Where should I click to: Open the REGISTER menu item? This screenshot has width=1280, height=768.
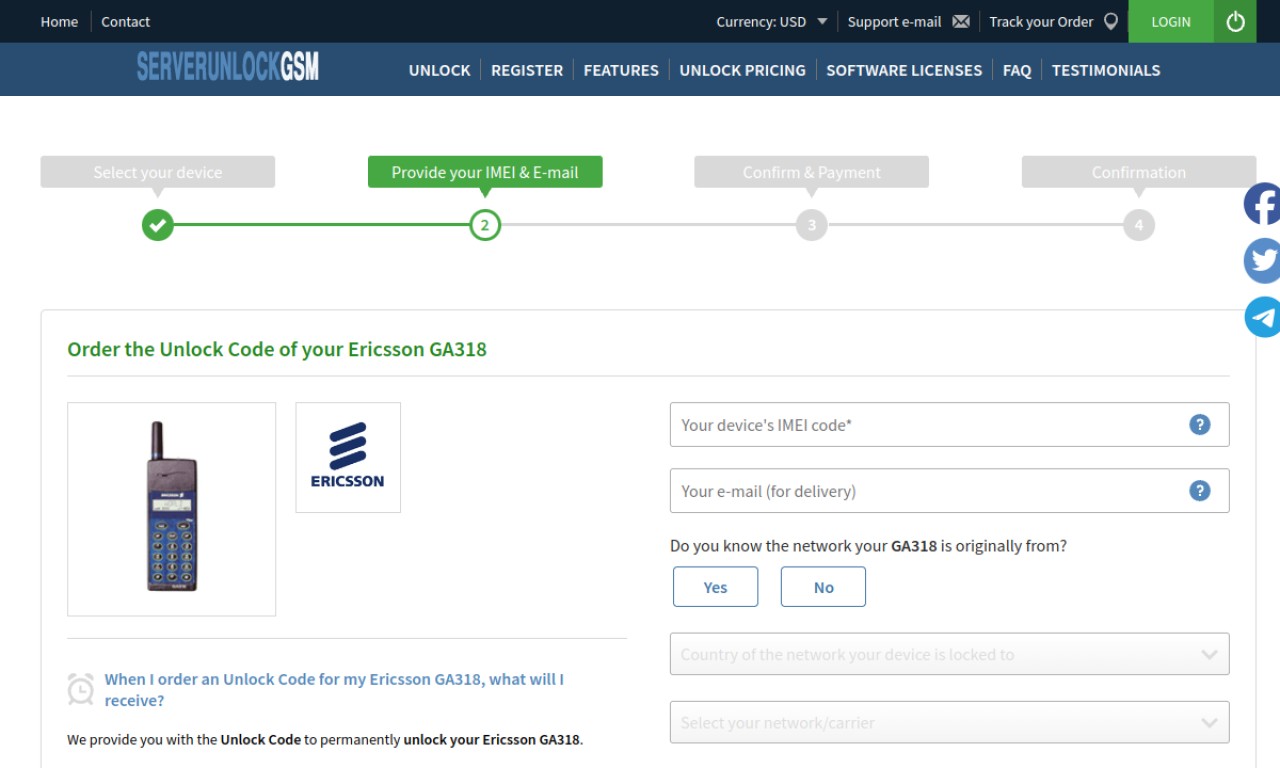pyautogui.click(x=527, y=70)
